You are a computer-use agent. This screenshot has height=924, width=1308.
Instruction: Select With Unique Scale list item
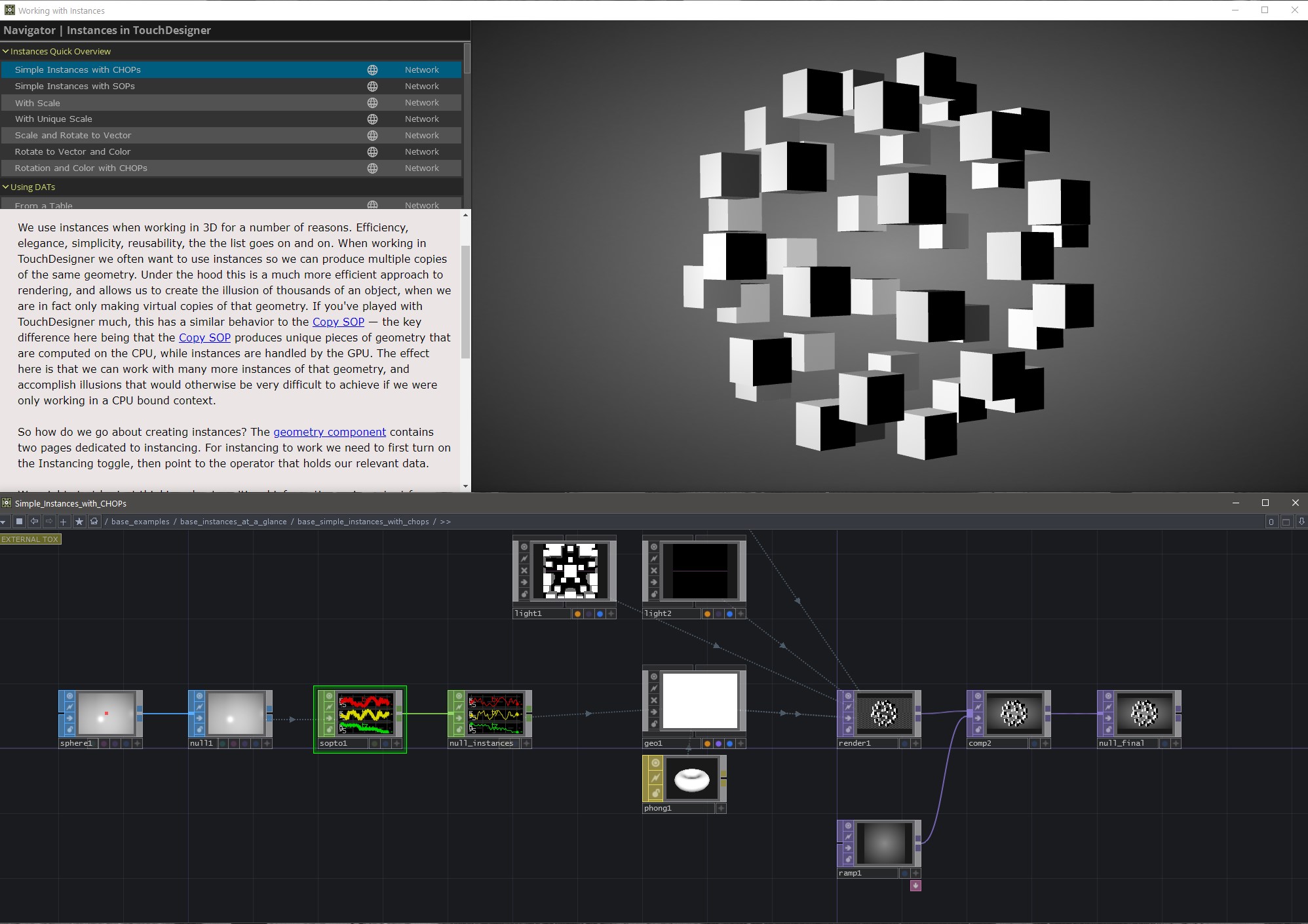pos(231,119)
